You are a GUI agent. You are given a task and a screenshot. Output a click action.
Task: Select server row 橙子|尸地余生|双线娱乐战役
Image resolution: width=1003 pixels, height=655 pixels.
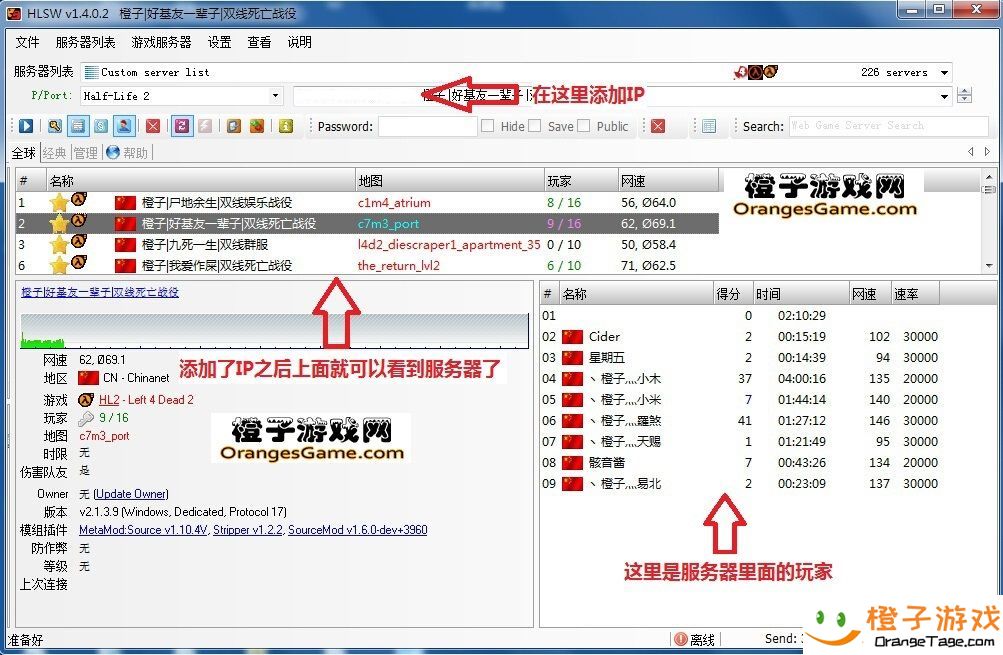click(367, 203)
